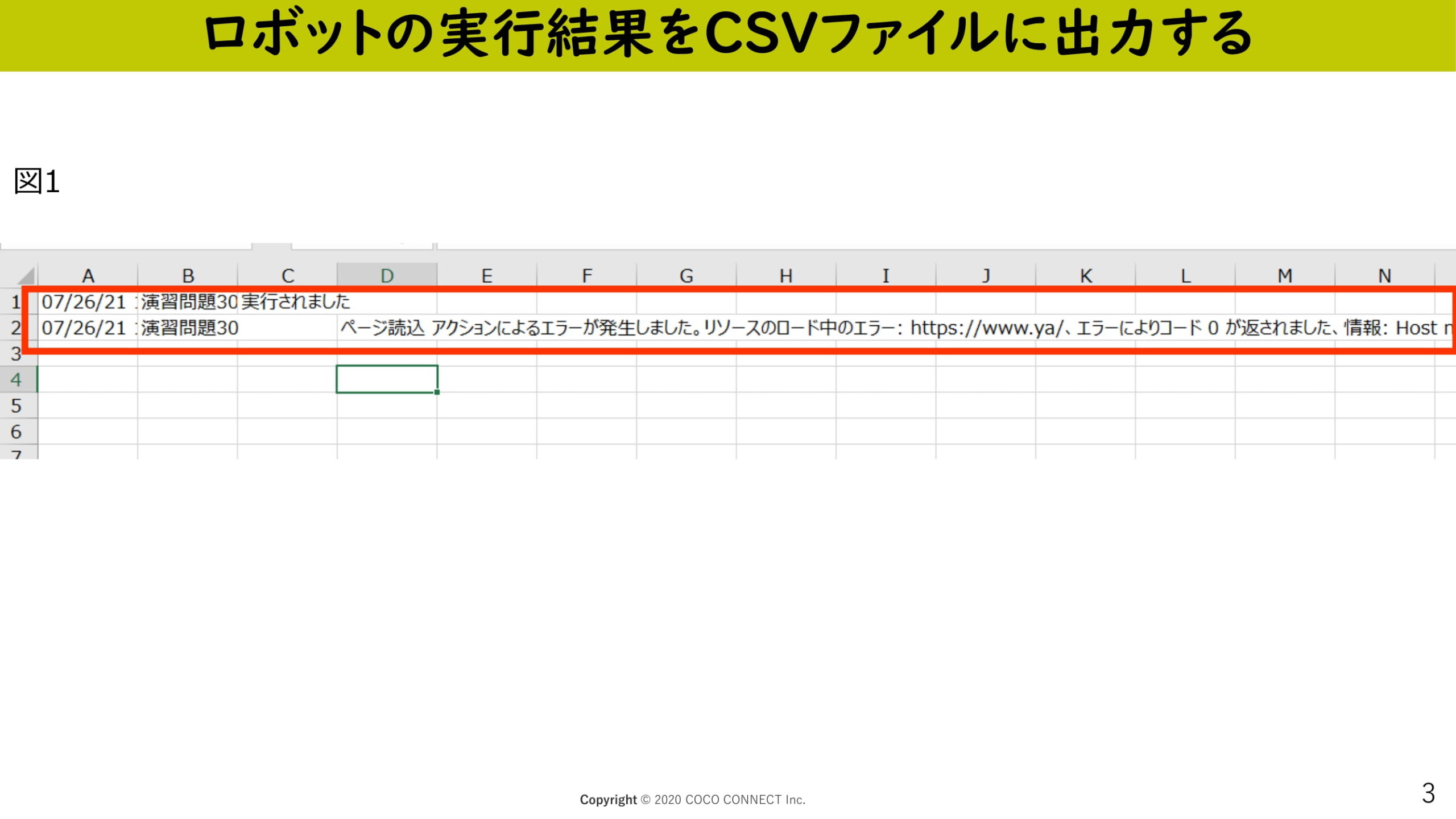Click cell B1 containing 演習問題30
Viewport: 1456px width, 819px height.
pos(188,301)
